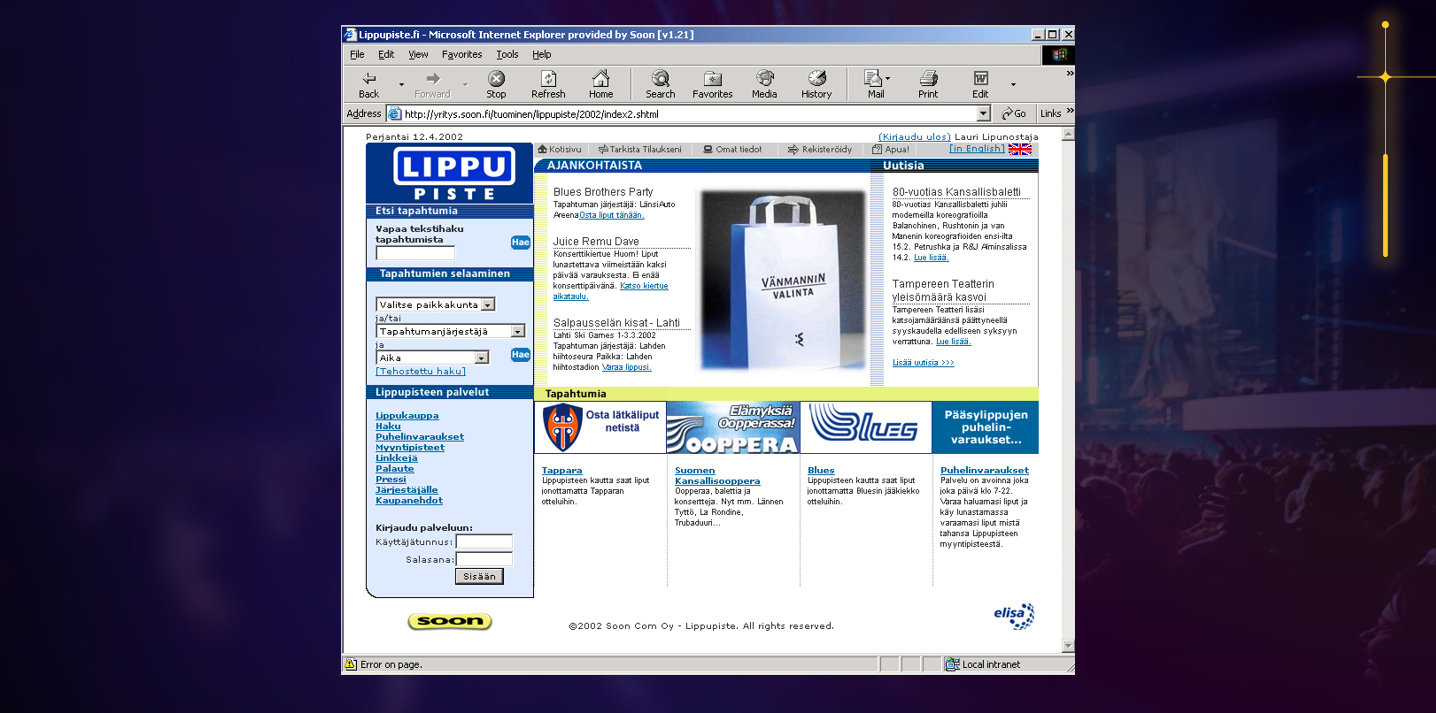Click the Stop toolbar icon
This screenshot has height=713, width=1436.
[x=496, y=84]
